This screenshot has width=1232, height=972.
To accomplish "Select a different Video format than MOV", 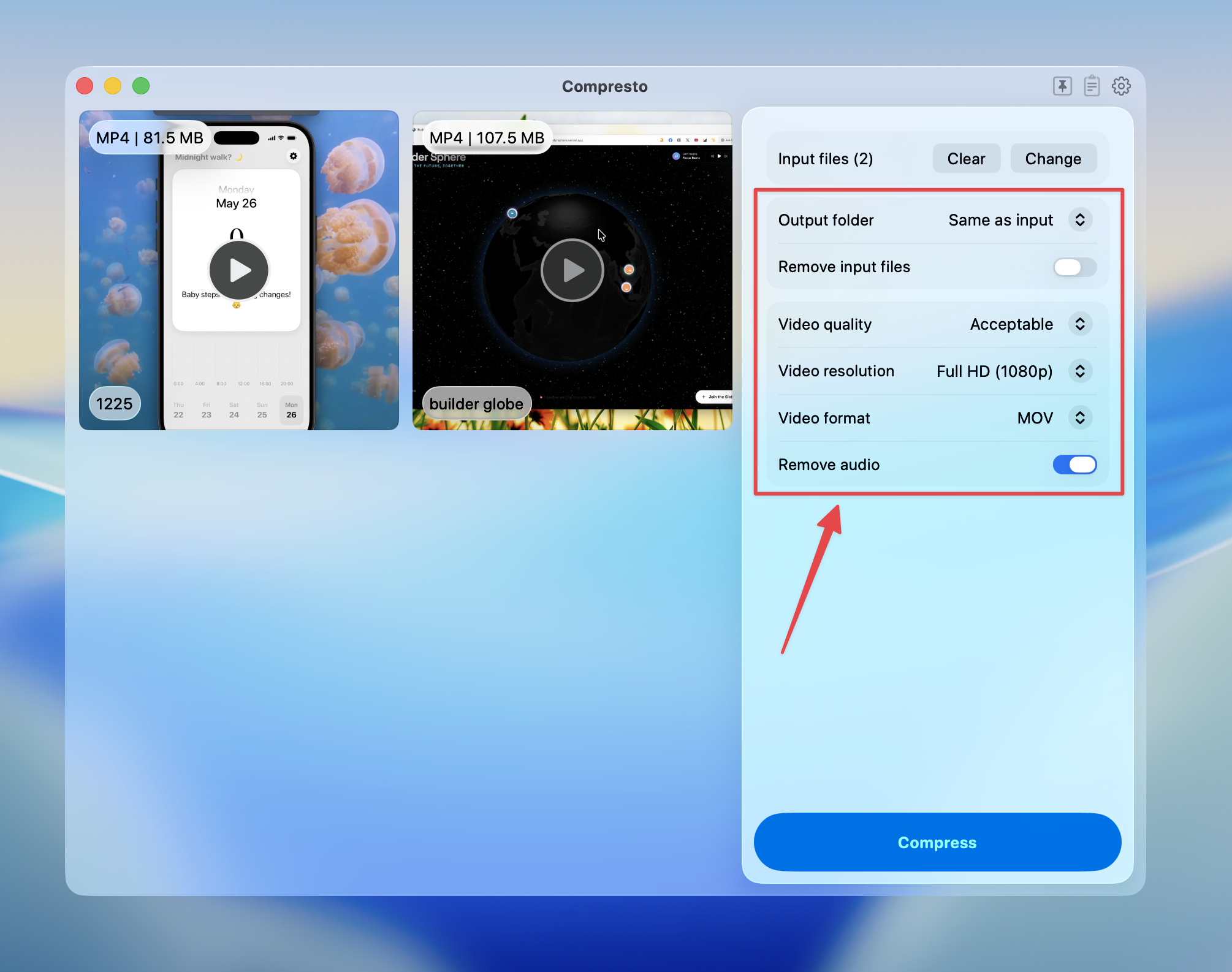I will [x=1081, y=417].
